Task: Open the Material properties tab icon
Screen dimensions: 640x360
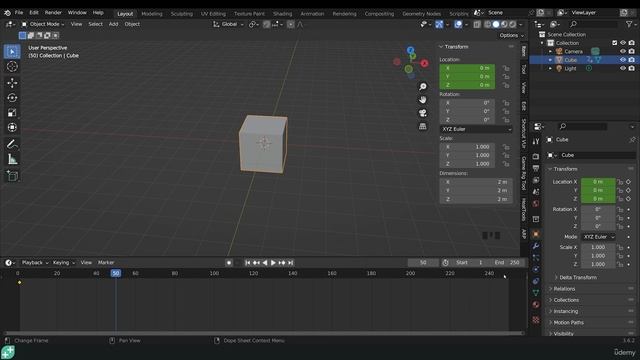Action: click(536, 304)
